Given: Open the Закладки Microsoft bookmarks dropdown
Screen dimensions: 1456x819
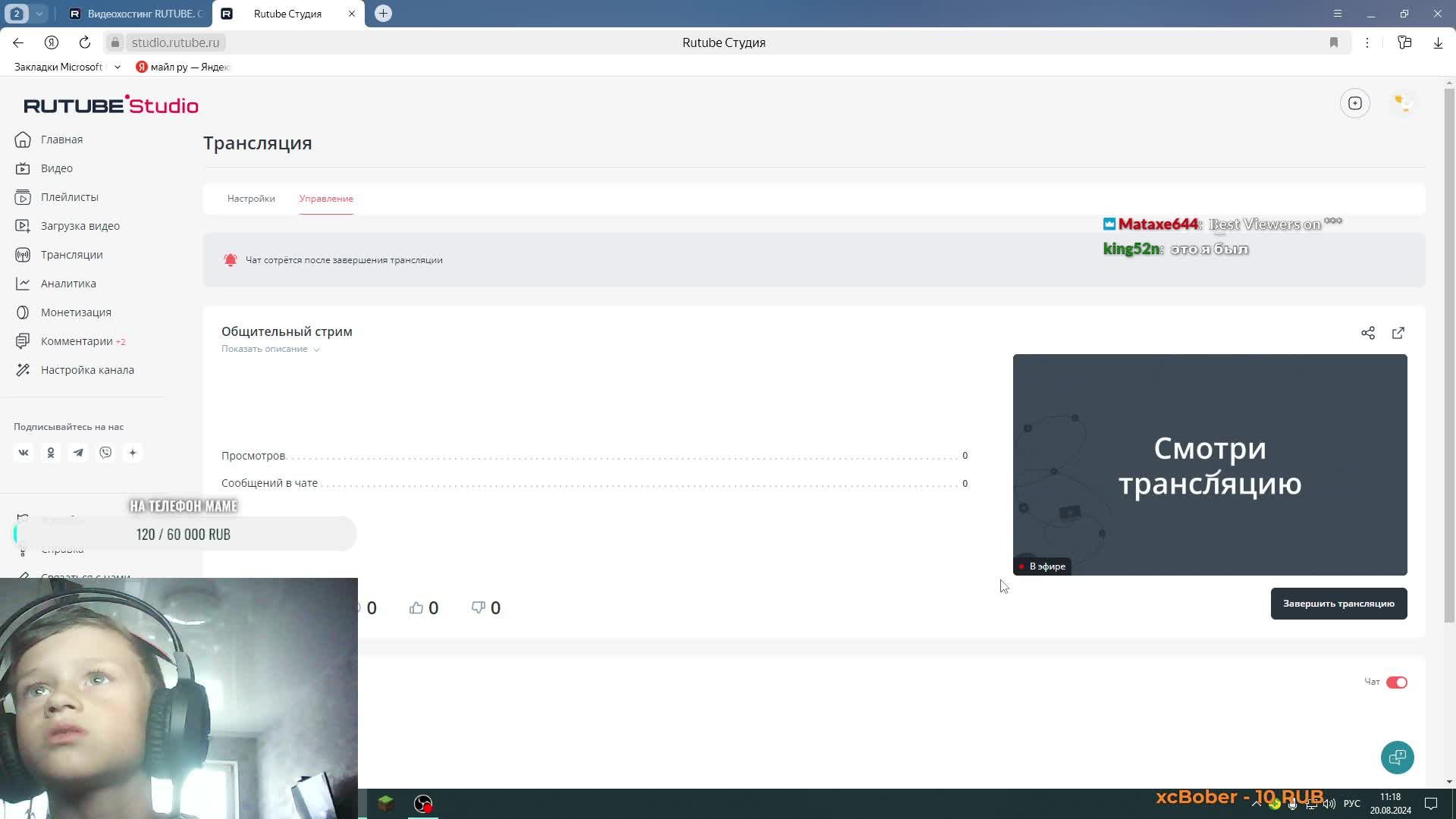Looking at the screenshot, I should [117, 67].
